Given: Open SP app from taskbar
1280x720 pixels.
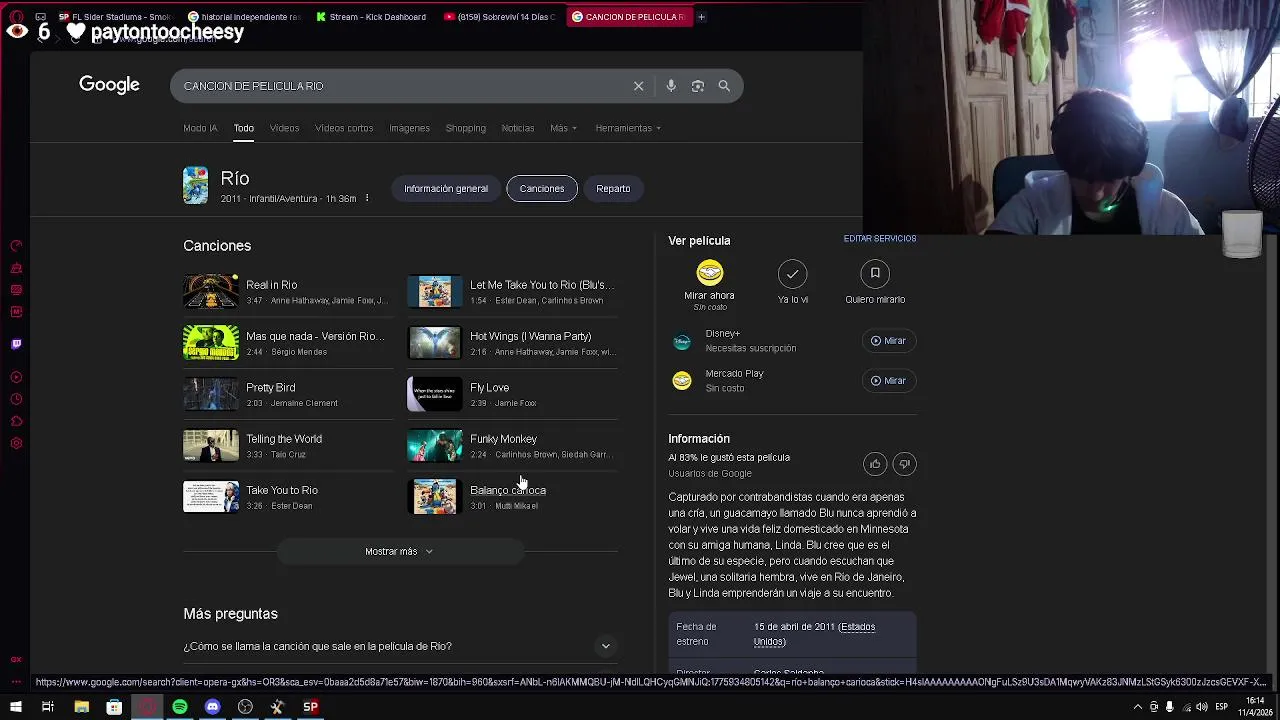Looking at the screenshot, I should coord(311,707).
